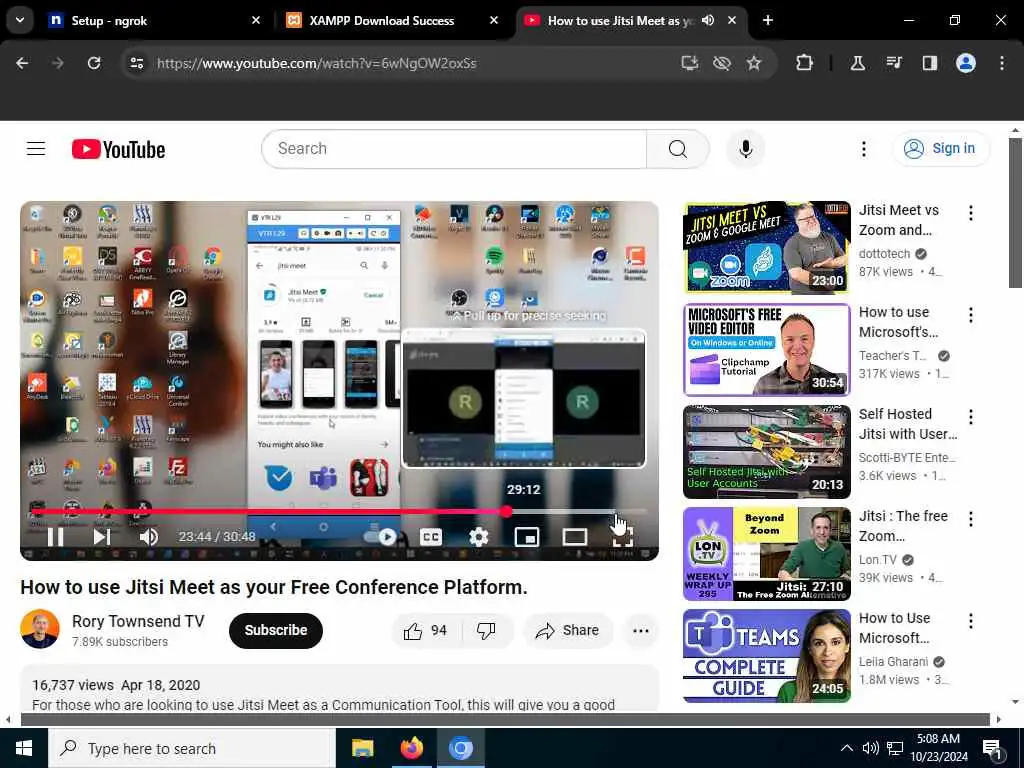Seek on the red video progress bar
Image resolution: width=1024 pixels, height=768 pixels.
[339, 511]
